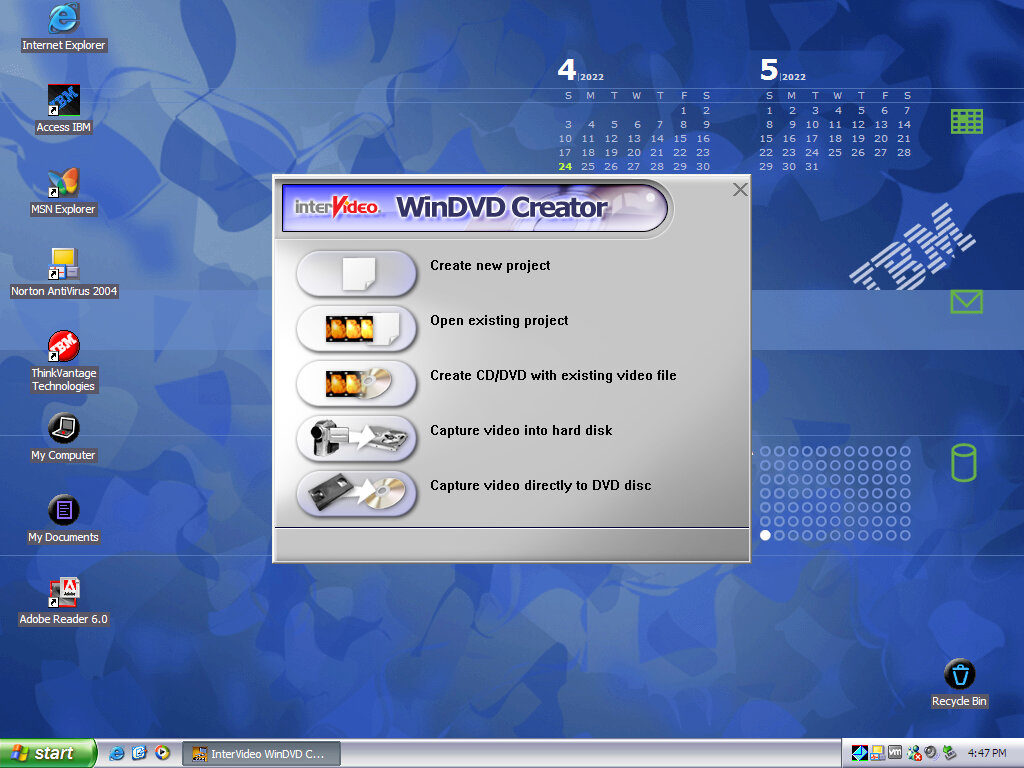Select 'Create CD/DVD with existing video file' text
Viewport: 1024px width, 768px height.
click(x=553, y=376)
